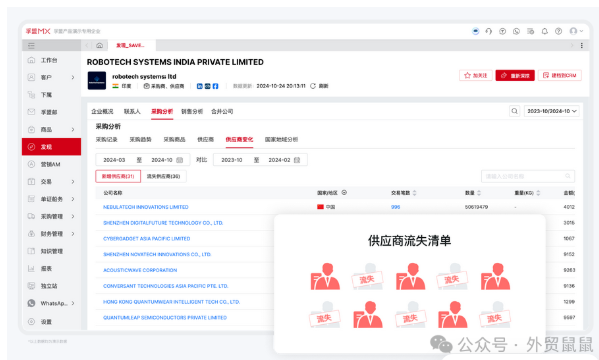
Task: Open the 知识管理 sidebar item
Action: (x=51, y=251)
